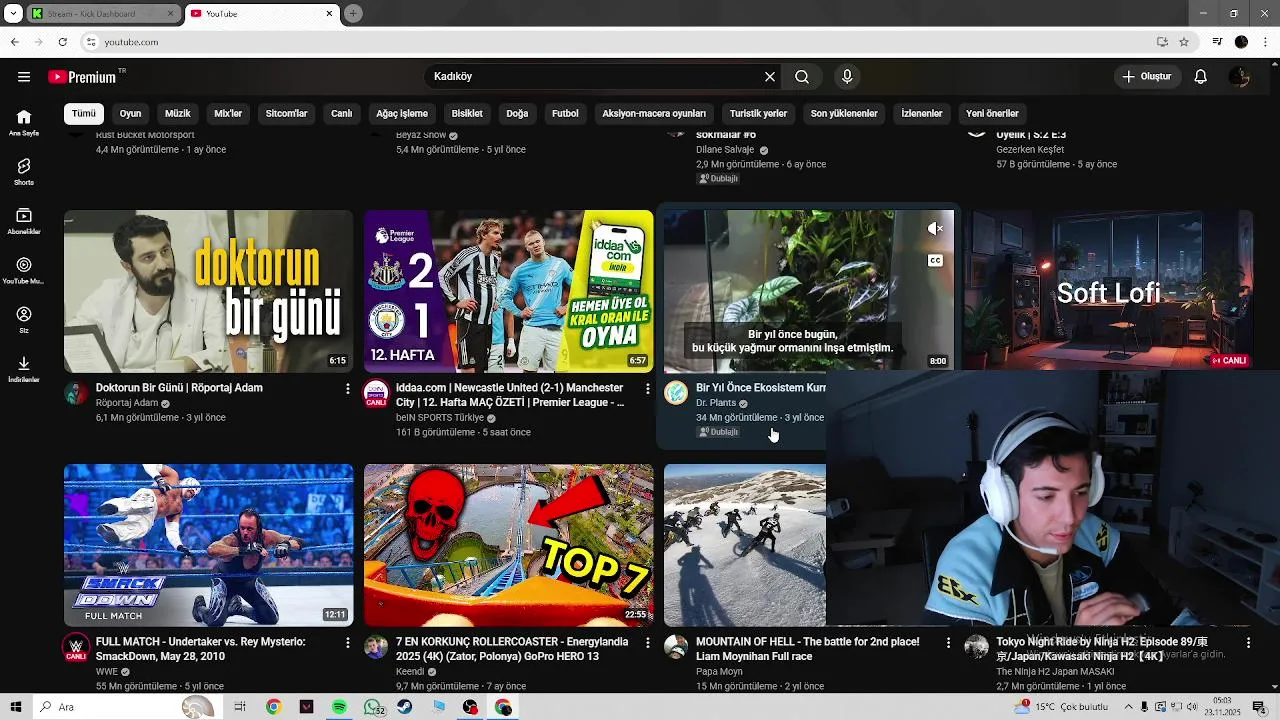Open more options for MOUNTAIN OF HELL video
The image size is (1280, 720).
949,642
